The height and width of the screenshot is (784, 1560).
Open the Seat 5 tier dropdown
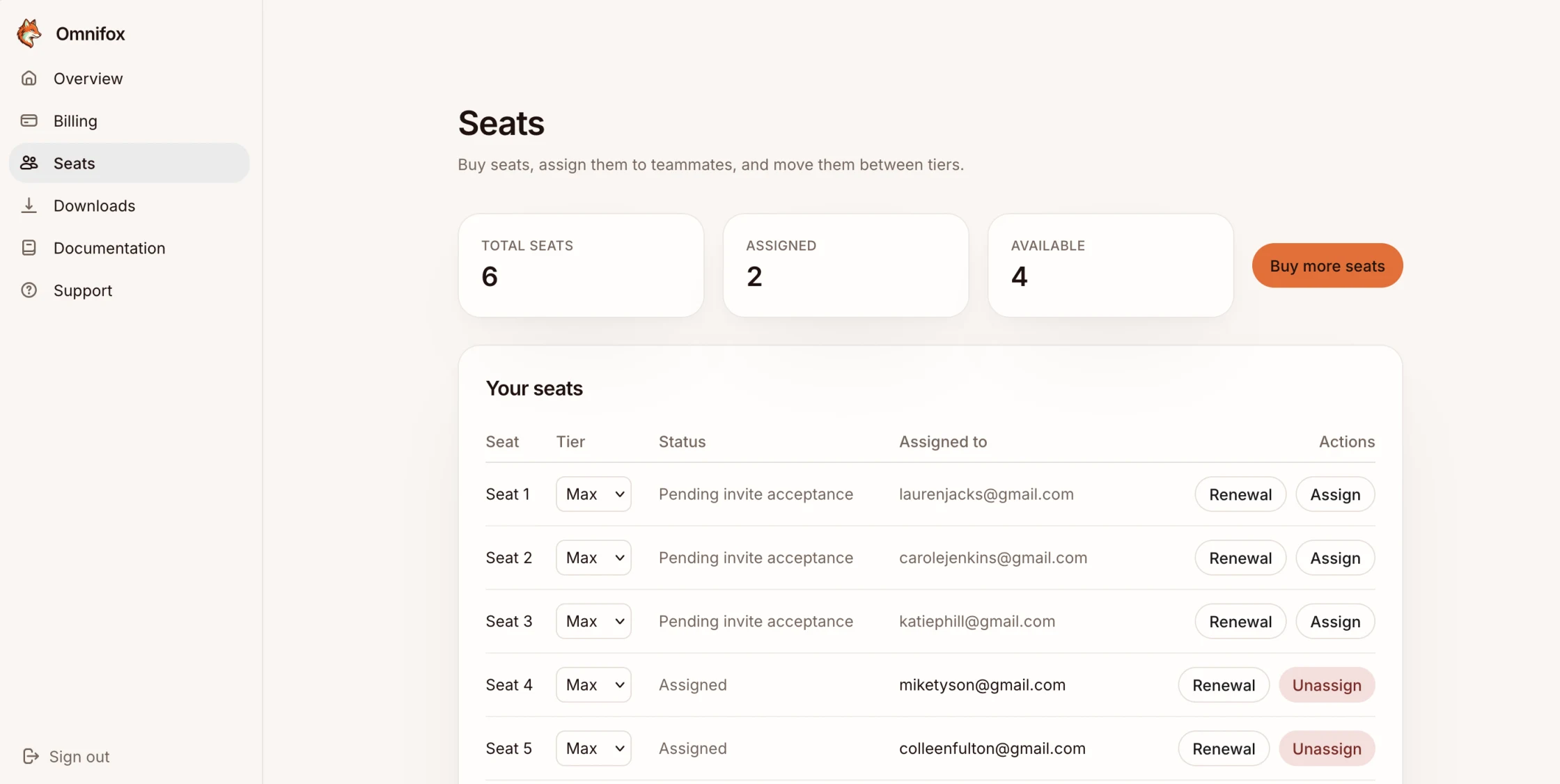click(593, 748)
